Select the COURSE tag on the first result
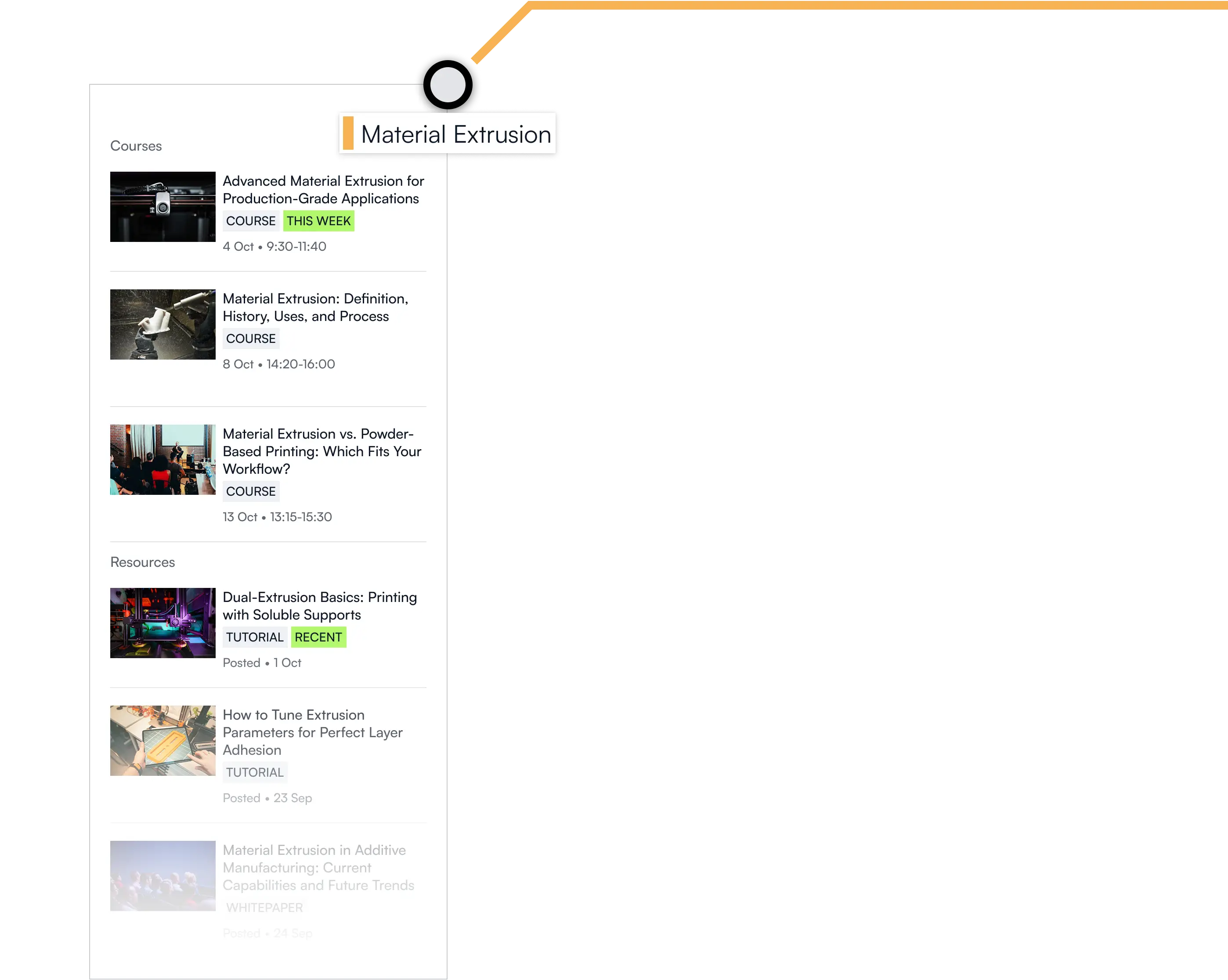 click(x=251, y=221)
